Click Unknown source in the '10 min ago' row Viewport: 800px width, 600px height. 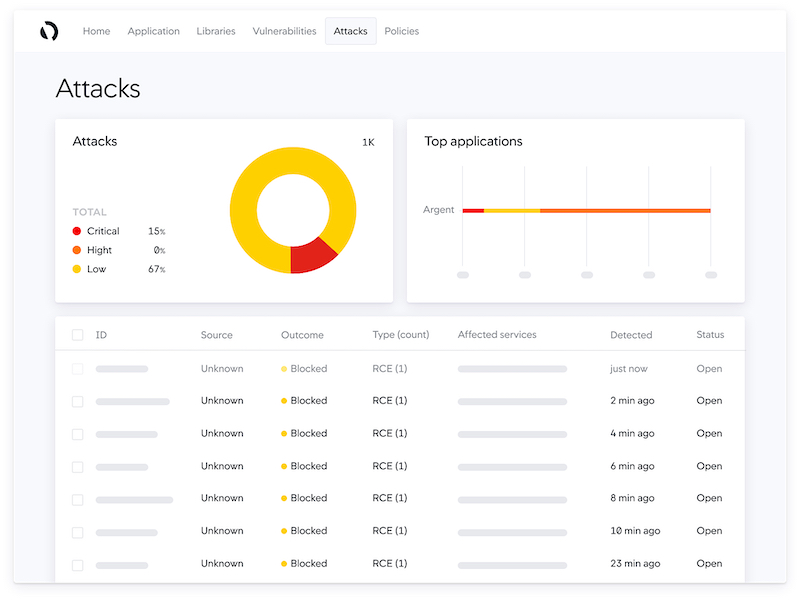coord(222,531)
